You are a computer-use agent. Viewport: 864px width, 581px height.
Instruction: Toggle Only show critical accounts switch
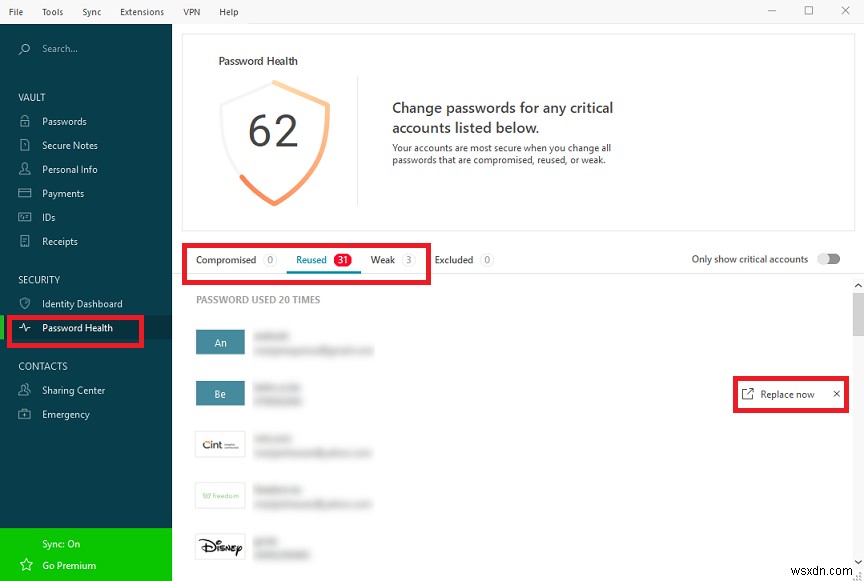(829, 259)
